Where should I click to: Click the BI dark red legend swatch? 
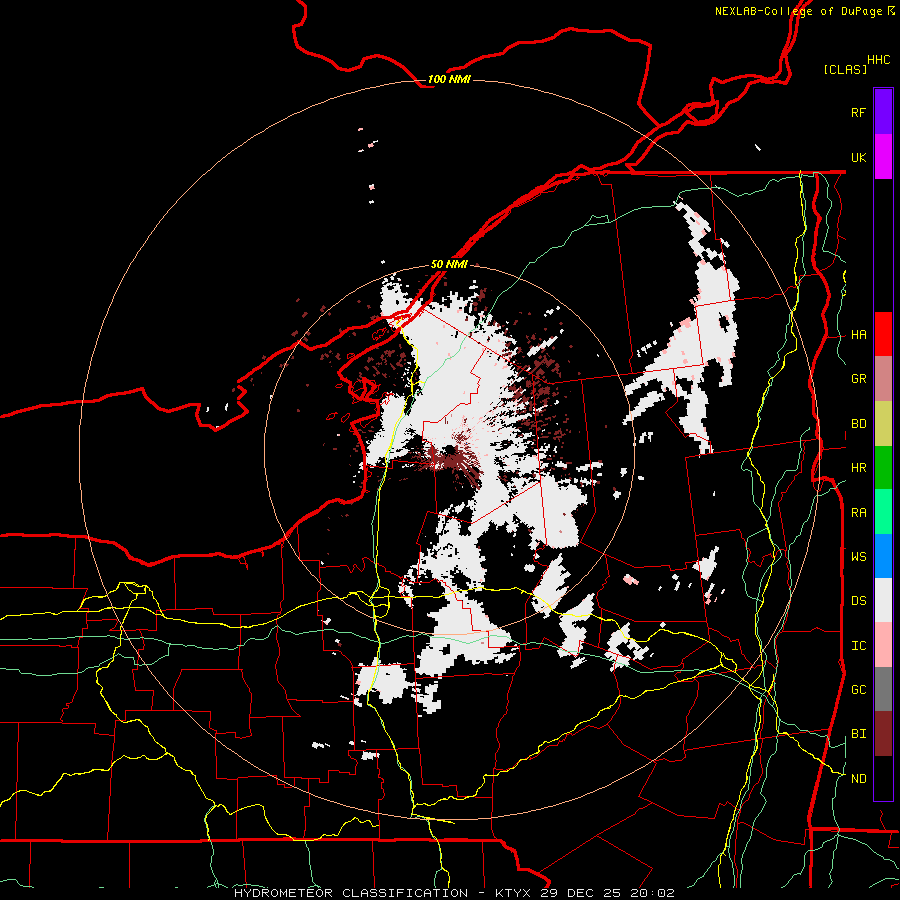point(883,734)
